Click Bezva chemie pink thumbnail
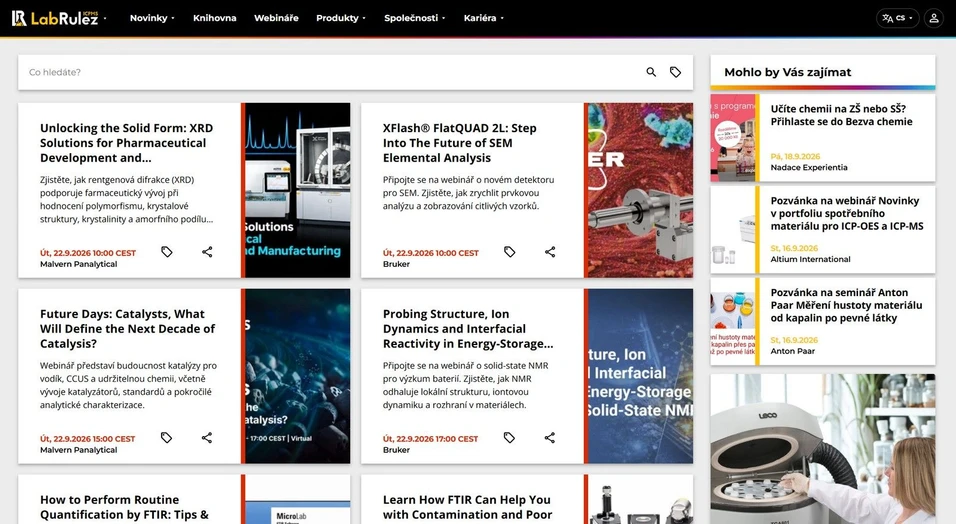Screen dimensions: 956x524 (x=733, y=138)
